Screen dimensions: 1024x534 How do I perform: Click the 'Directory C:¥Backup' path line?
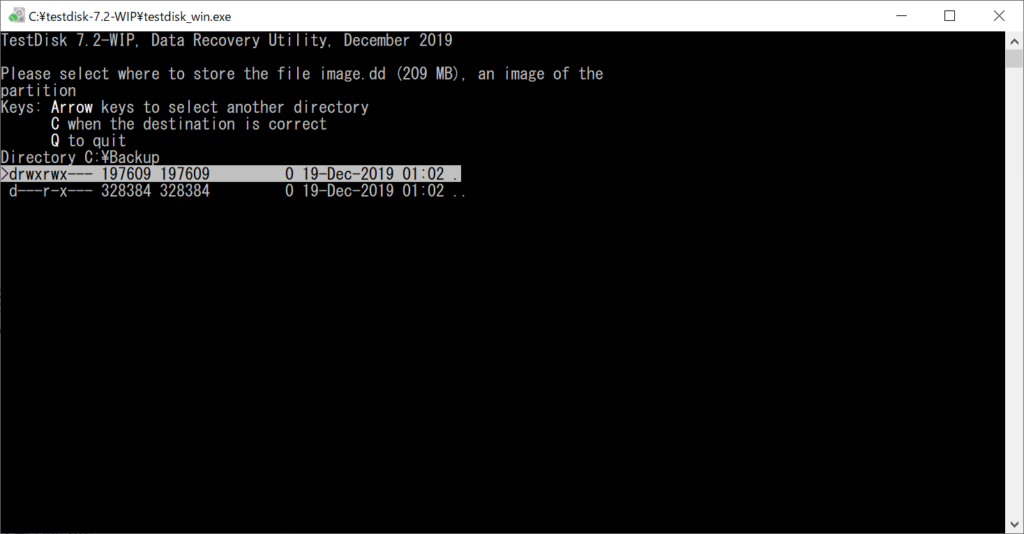(80, 157)
